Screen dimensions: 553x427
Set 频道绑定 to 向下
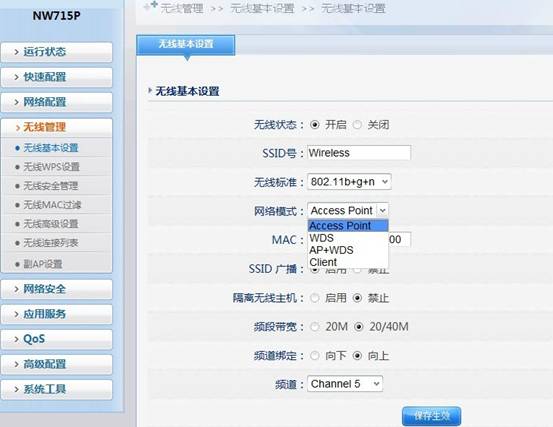pyautogui.click(x=315, y=356)
